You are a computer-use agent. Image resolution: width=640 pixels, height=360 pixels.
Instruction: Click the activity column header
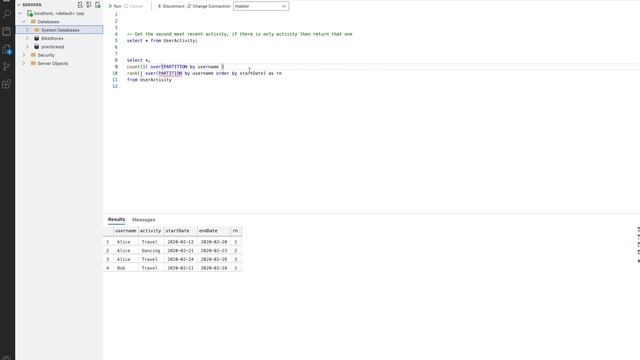tap(151, 231)
